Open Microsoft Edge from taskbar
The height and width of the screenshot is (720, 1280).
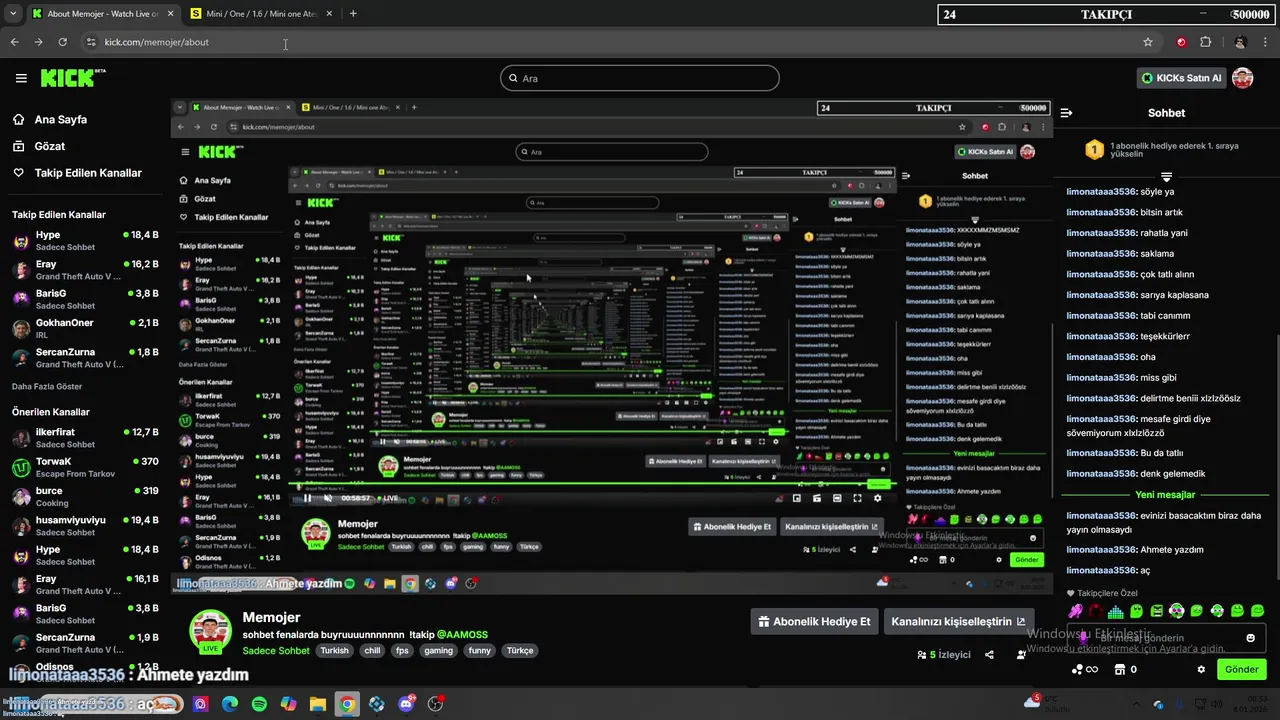pyautogui.click(x=230, y=704)
